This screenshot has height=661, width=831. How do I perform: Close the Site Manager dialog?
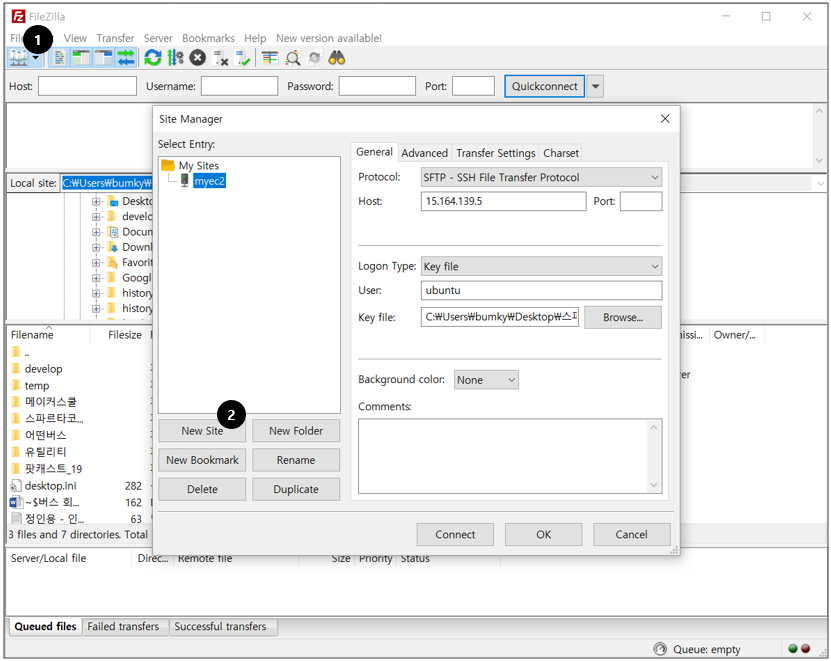pos(665,119)
